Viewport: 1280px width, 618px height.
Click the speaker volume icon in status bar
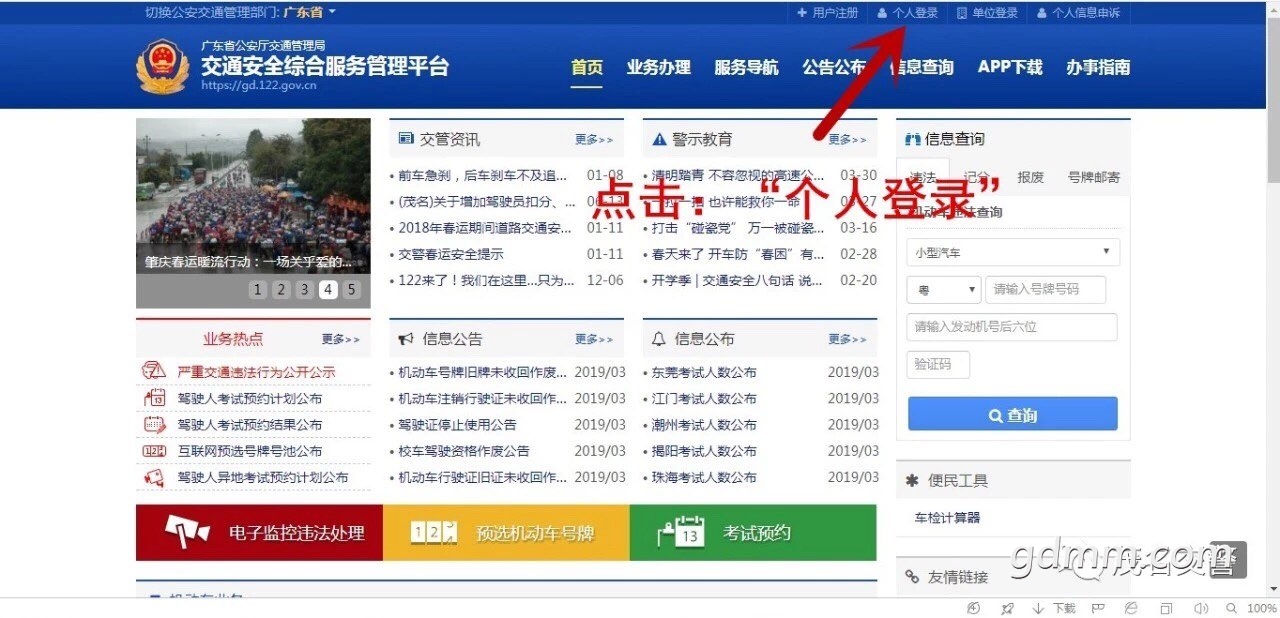[1201, 608]
